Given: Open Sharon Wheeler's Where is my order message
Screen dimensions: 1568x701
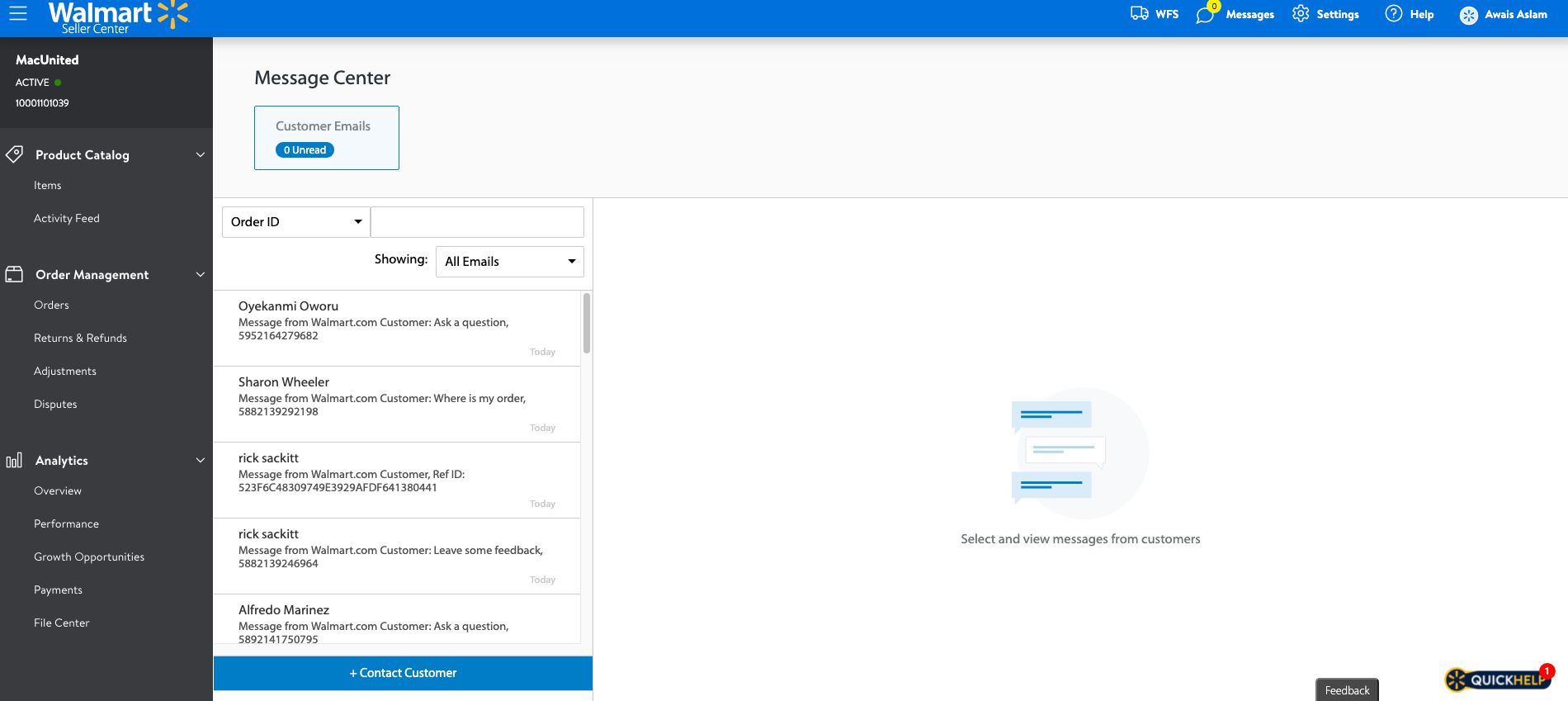Looking at the screenshot, I should [x=397, y=405].
